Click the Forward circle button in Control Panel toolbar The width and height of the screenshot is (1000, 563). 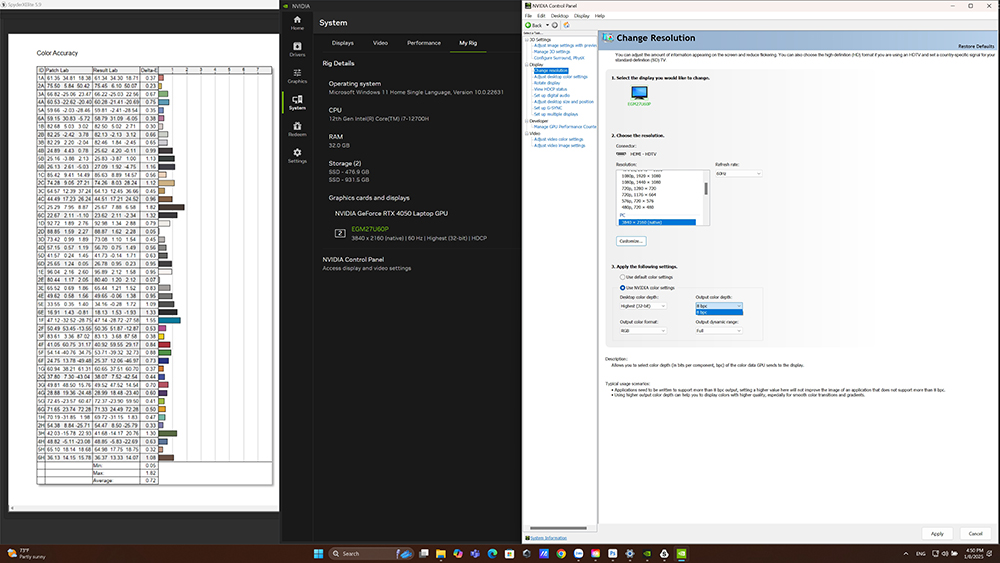pos(555,25)
